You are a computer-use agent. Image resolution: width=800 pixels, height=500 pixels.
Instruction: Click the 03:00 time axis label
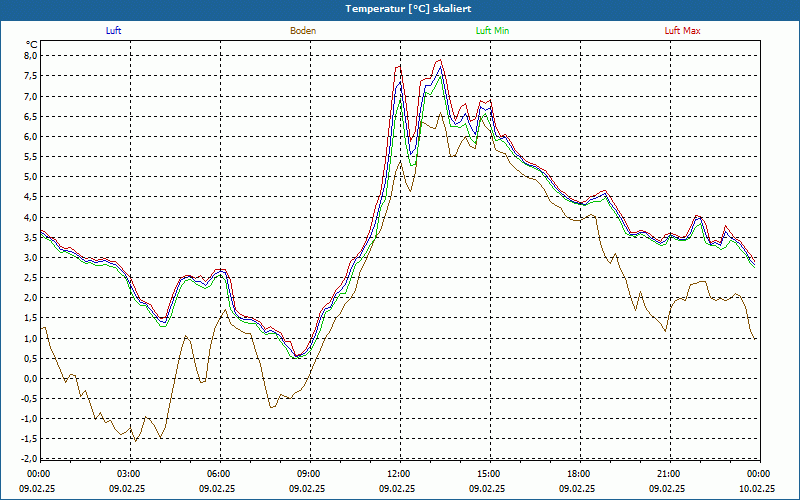point(127,474)
